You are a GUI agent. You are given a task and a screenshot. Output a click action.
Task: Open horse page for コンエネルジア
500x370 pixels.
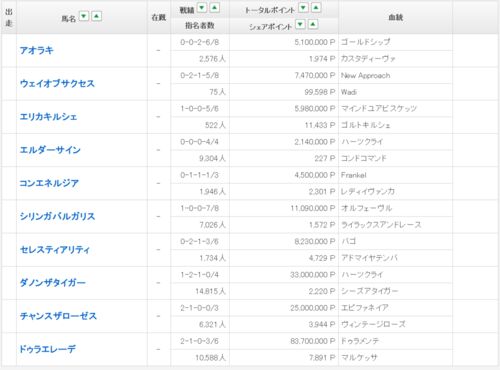point(49,183)
